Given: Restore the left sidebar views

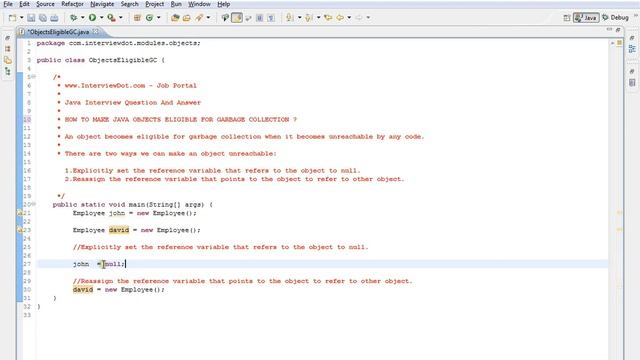Looking at the screenshot, I should (7, 38).
